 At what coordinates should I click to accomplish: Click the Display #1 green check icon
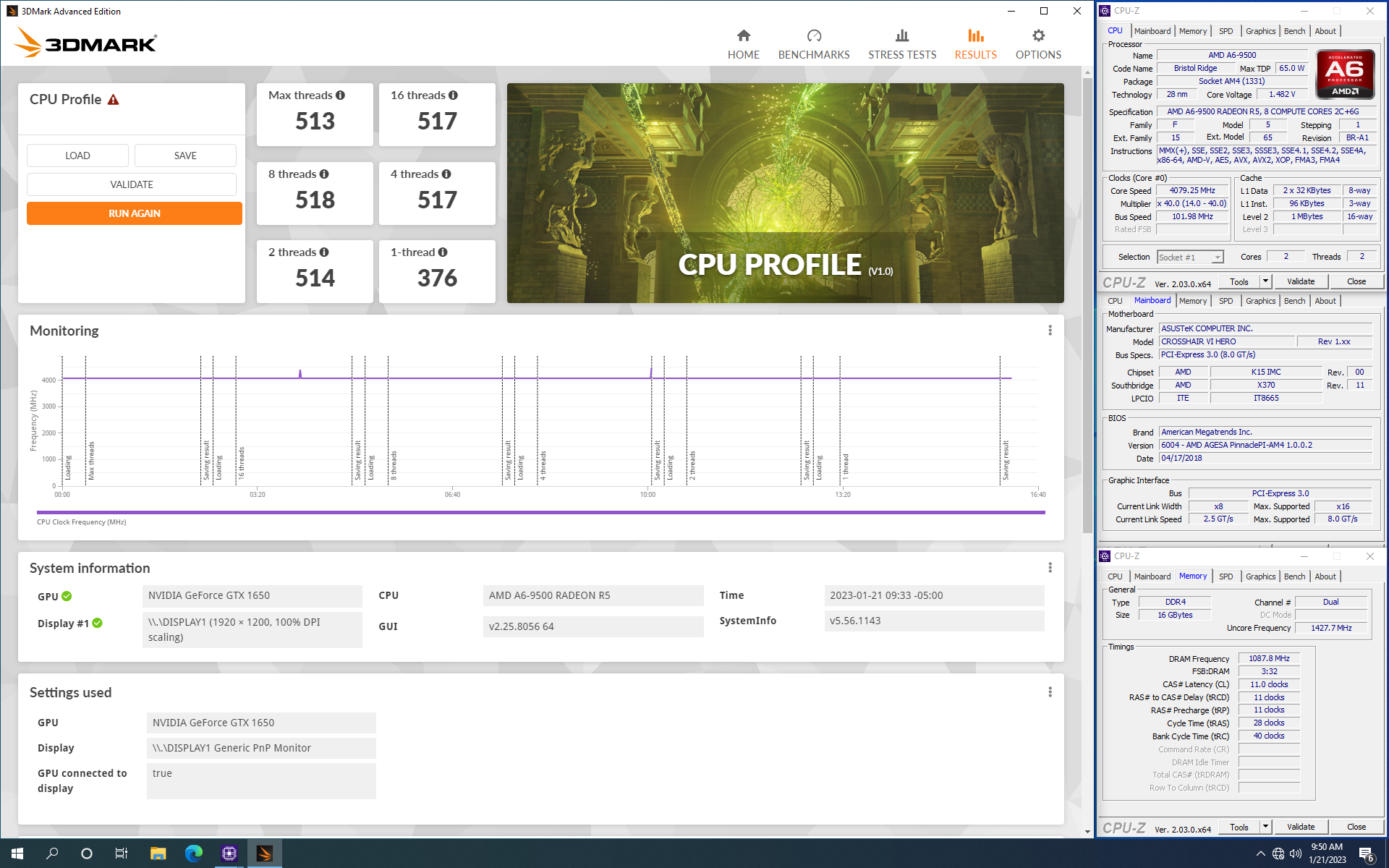[97, 623]
